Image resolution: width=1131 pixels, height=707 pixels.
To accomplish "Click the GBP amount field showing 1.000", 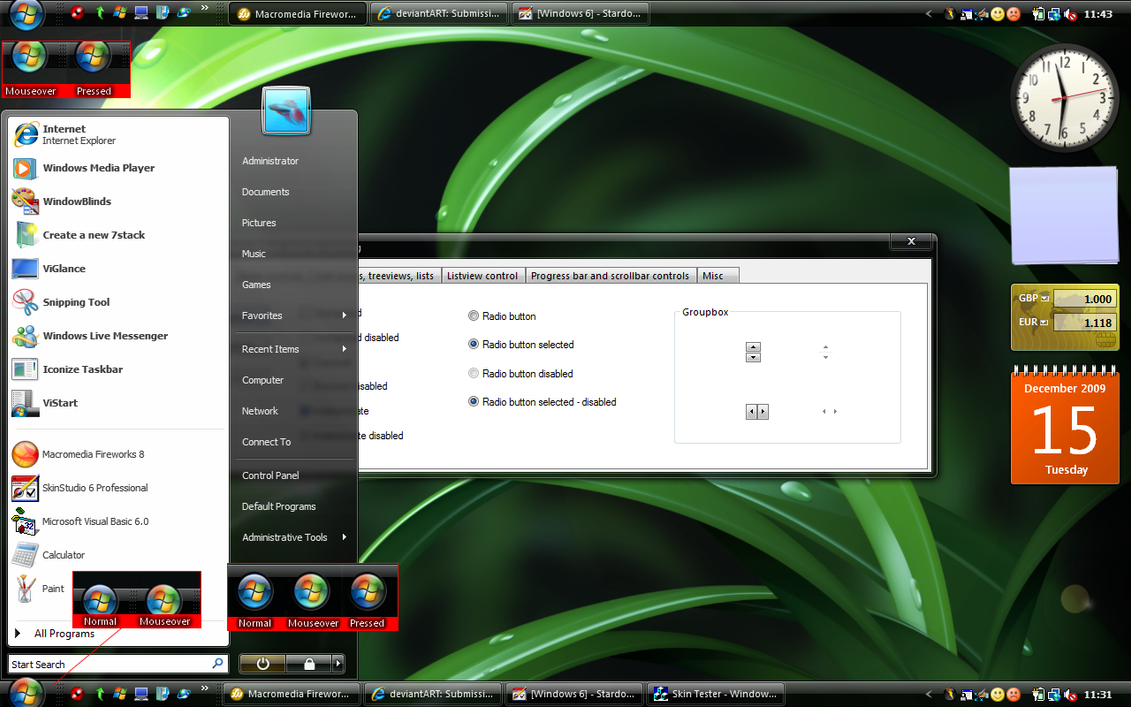I will pos(1084,299).
